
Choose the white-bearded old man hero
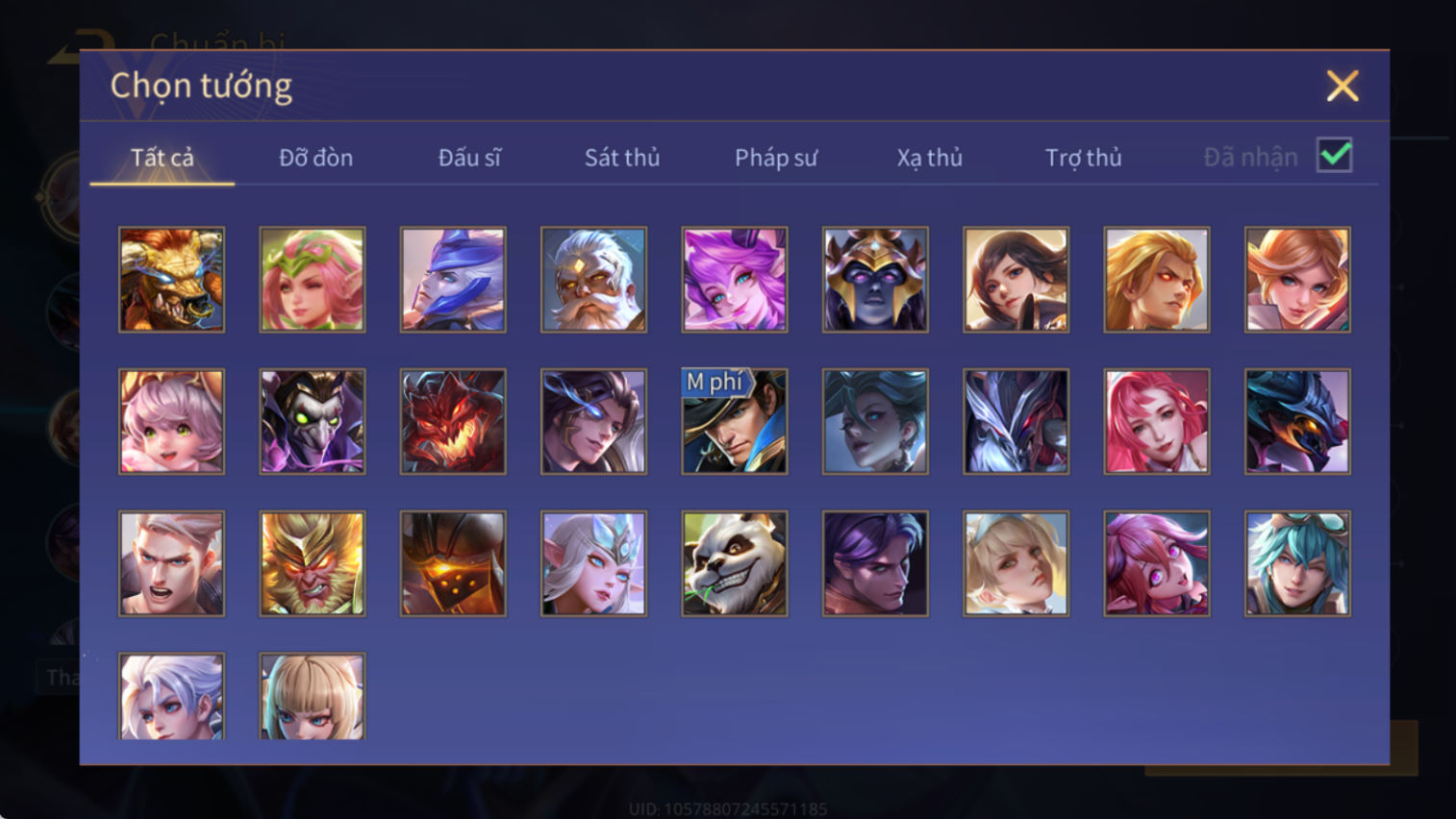[x=593, y=280]
